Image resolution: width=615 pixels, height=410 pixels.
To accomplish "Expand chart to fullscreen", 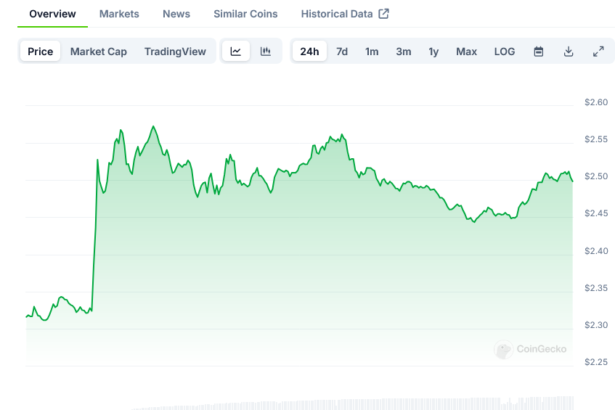I will point(598,51).
